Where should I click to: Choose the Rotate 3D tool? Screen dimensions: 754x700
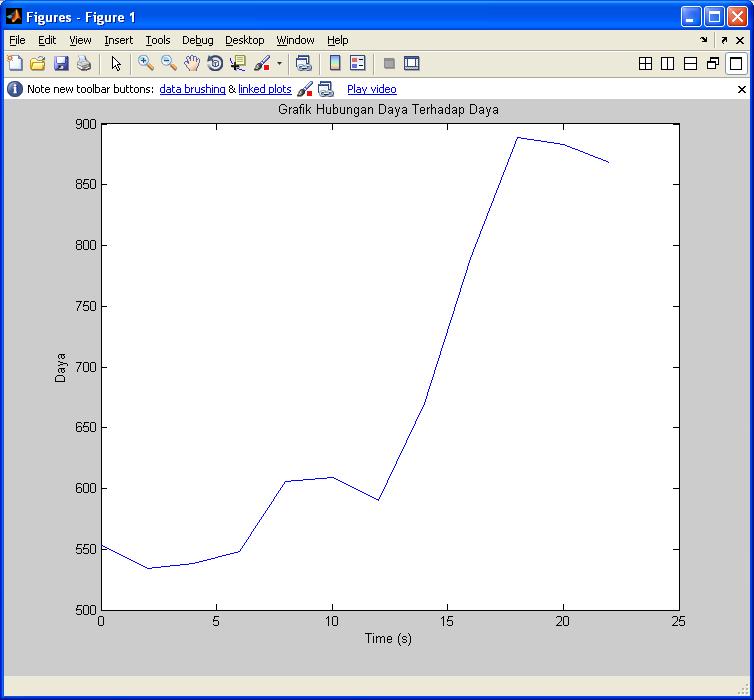pyautogui.click(x=215, y=64)
